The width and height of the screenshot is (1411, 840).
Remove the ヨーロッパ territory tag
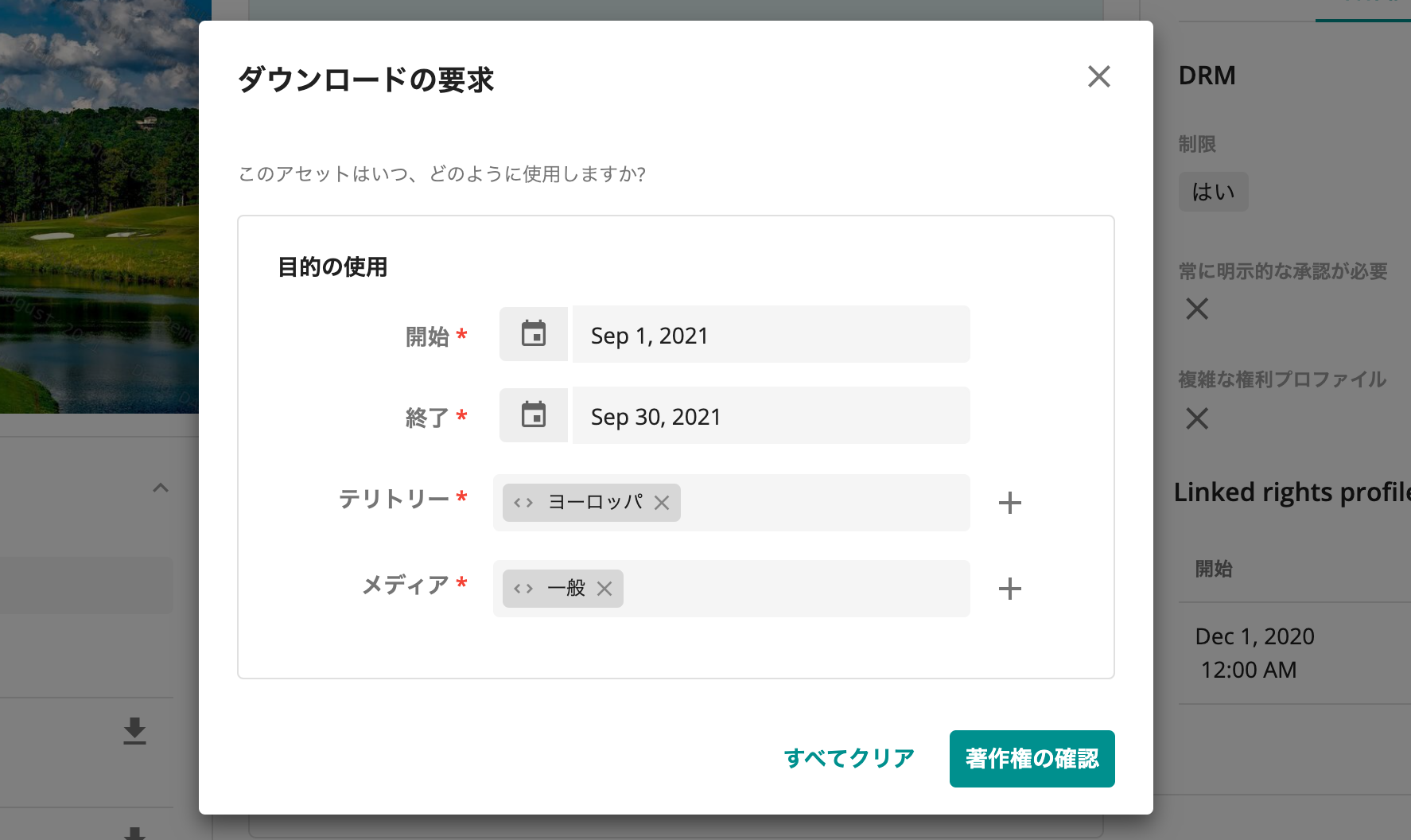click(662, 503)
